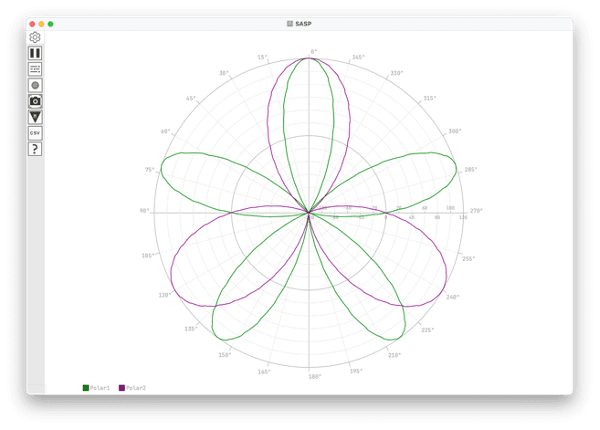The image size is (600, 430).
Task: Click the 300° angle label
Action: pos(455,131)
